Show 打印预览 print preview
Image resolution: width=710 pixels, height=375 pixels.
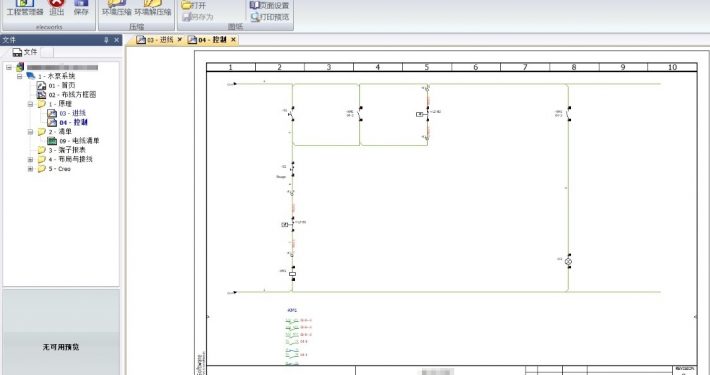tap(270, 17)
